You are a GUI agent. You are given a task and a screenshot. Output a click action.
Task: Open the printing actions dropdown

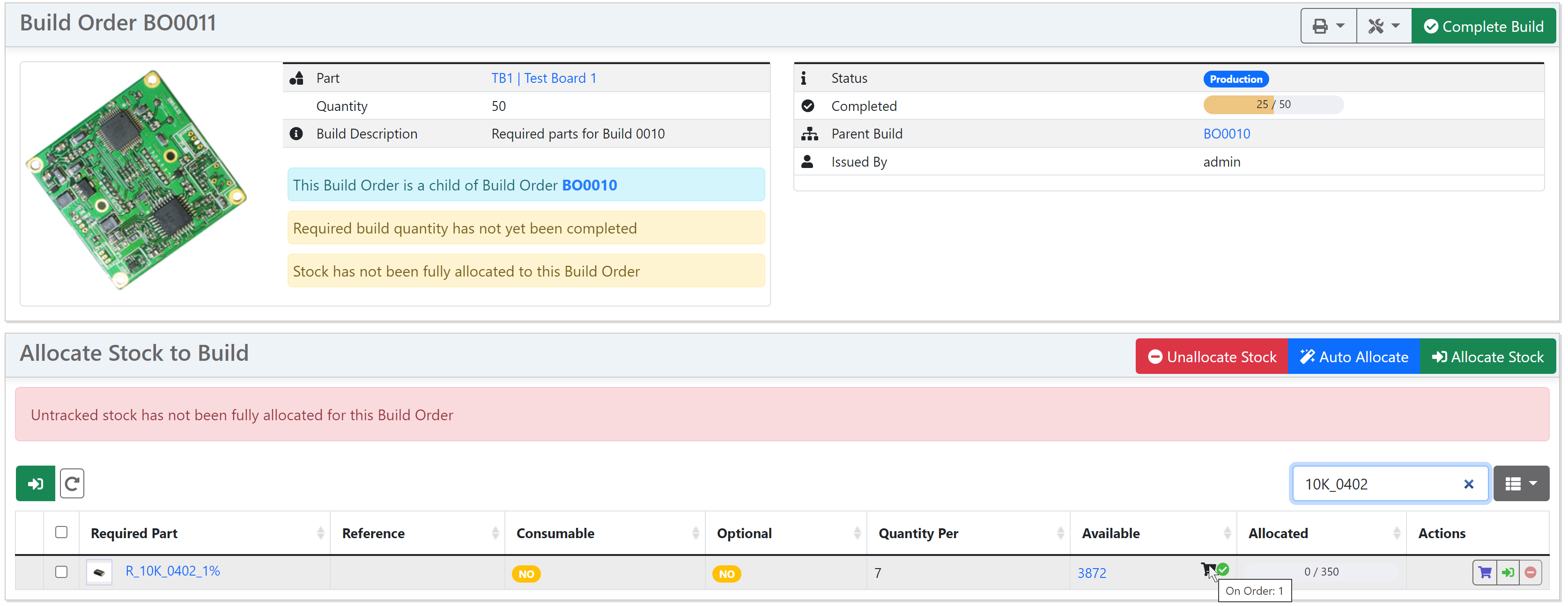1328,26
